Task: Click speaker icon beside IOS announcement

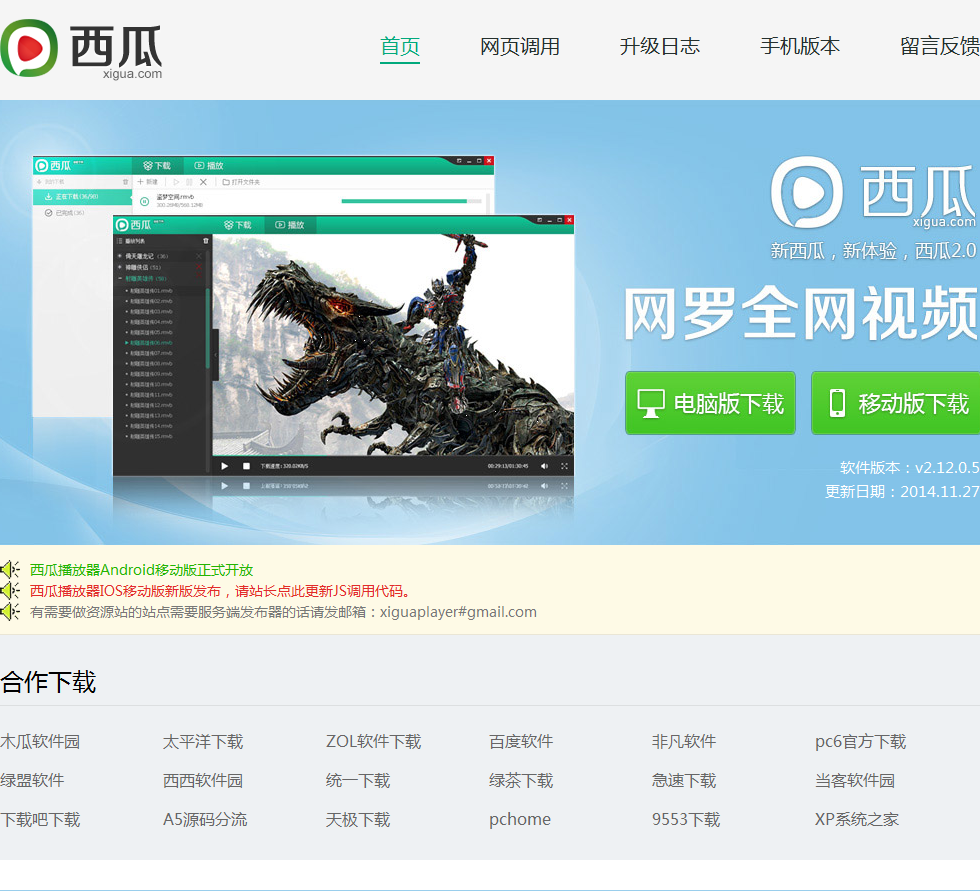Action: [x=10, y=590]
